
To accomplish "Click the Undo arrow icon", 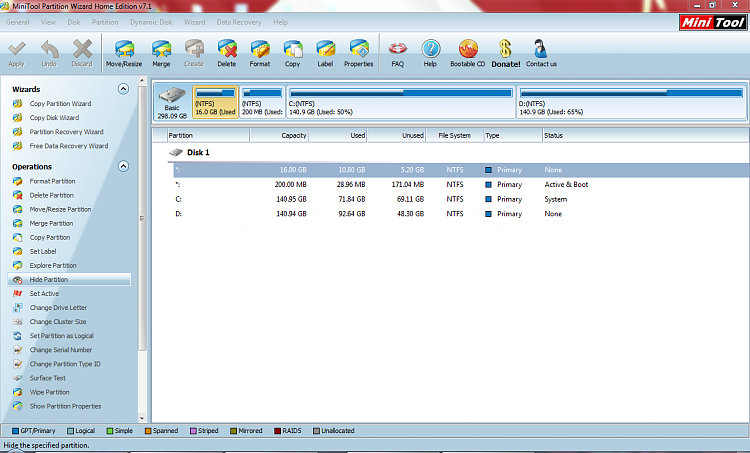I will pos(49,49).
